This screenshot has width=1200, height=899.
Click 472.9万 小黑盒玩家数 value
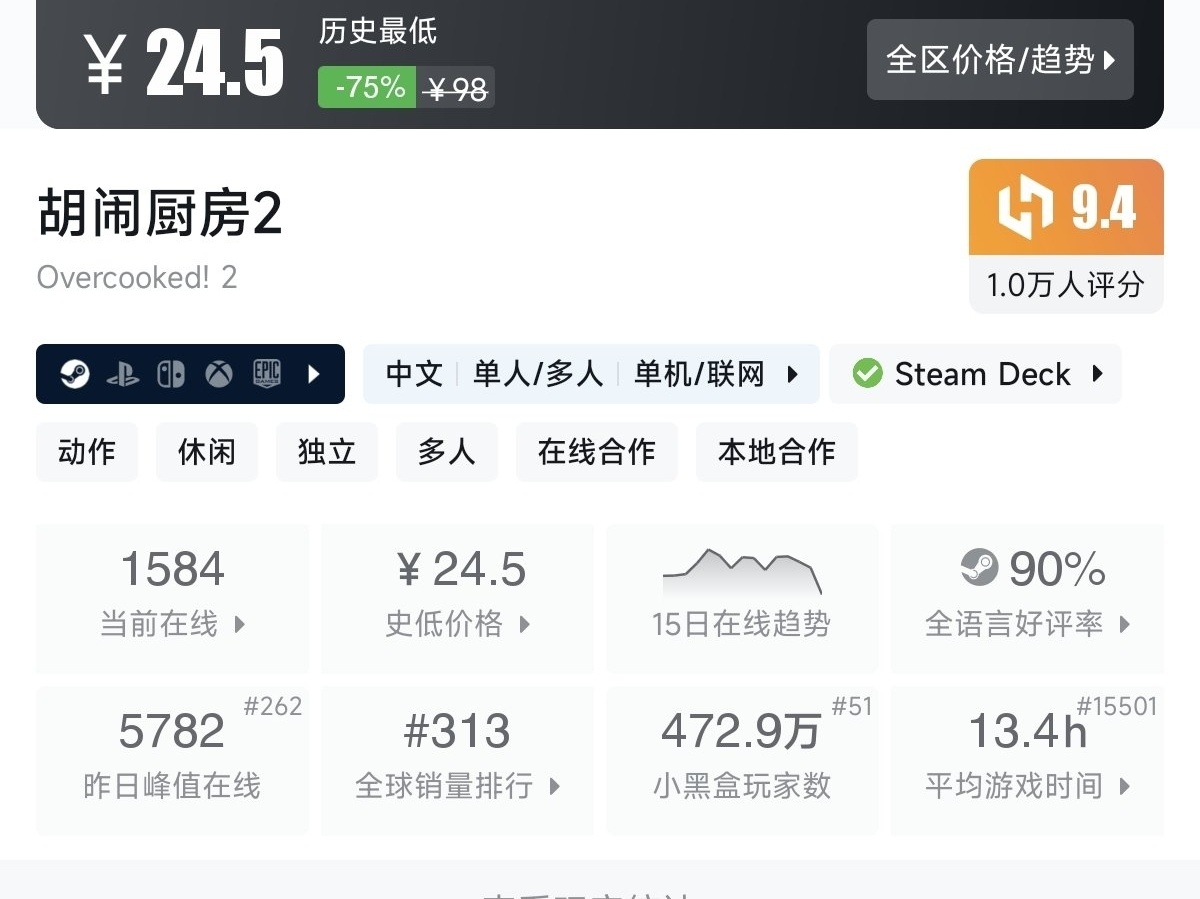(x=741, y=731)
